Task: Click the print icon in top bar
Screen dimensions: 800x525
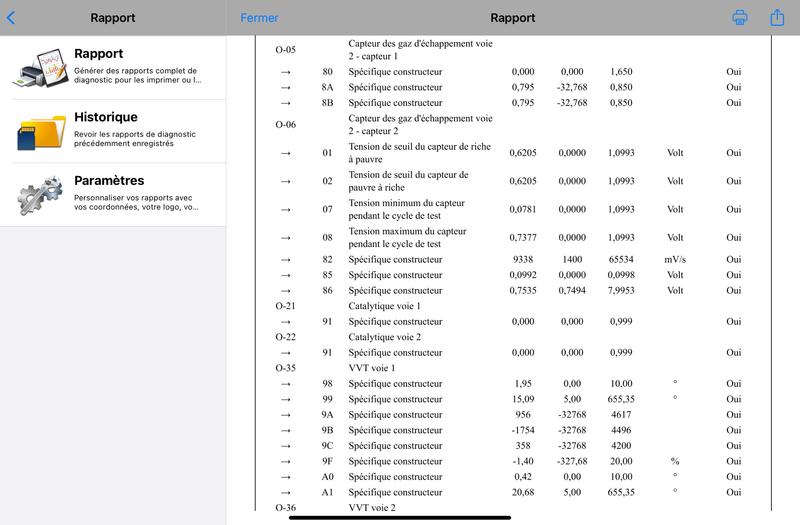Action: 740,17
